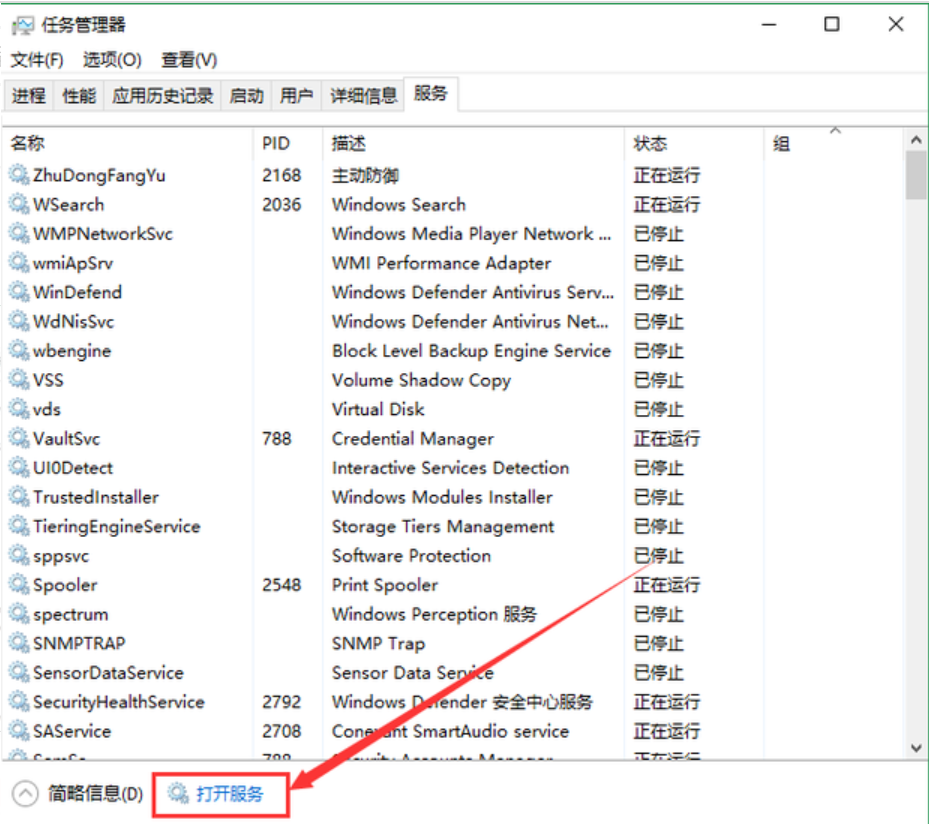Switch to the 启动 tab

click(x=246, y=96)
